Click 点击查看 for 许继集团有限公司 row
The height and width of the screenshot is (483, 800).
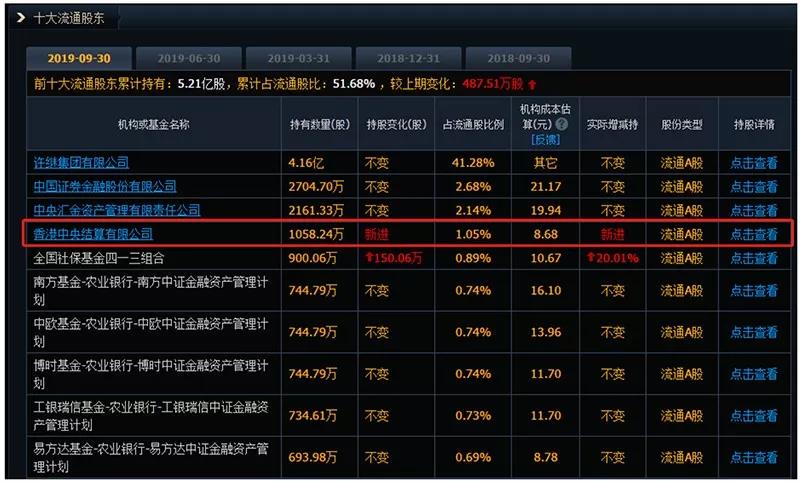click(753, 162)
